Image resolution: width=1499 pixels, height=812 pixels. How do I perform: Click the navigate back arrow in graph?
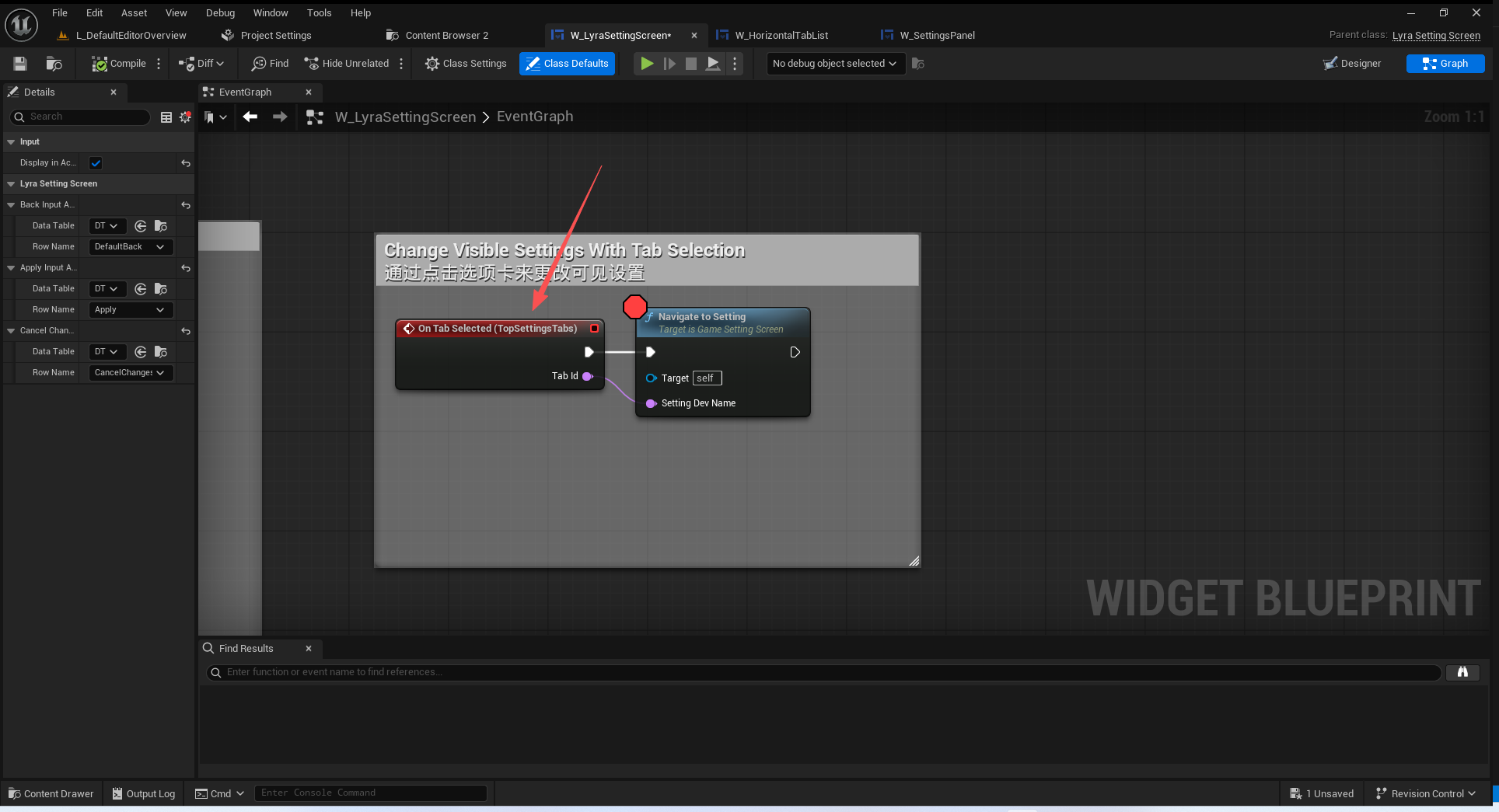(250, 117)
